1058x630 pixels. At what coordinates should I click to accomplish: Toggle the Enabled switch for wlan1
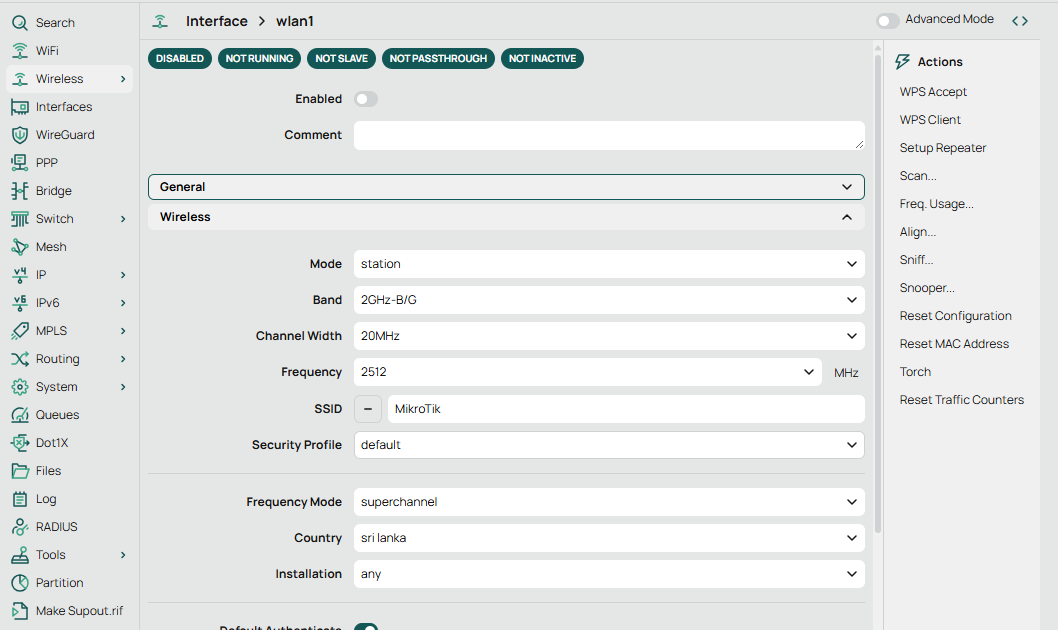pyautogui.click(x=366, y=99)
